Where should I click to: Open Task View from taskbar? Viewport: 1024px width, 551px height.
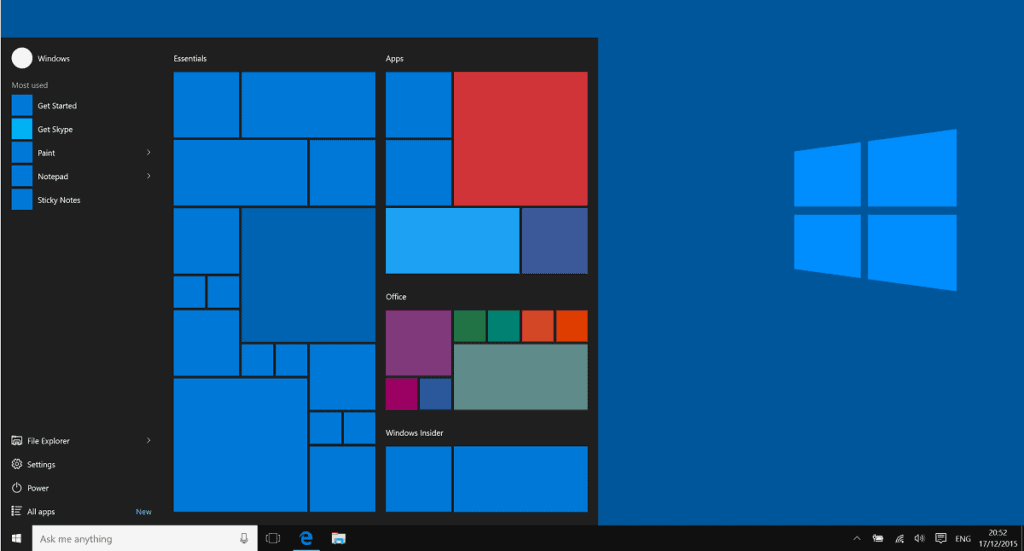[x=273, y=539]
